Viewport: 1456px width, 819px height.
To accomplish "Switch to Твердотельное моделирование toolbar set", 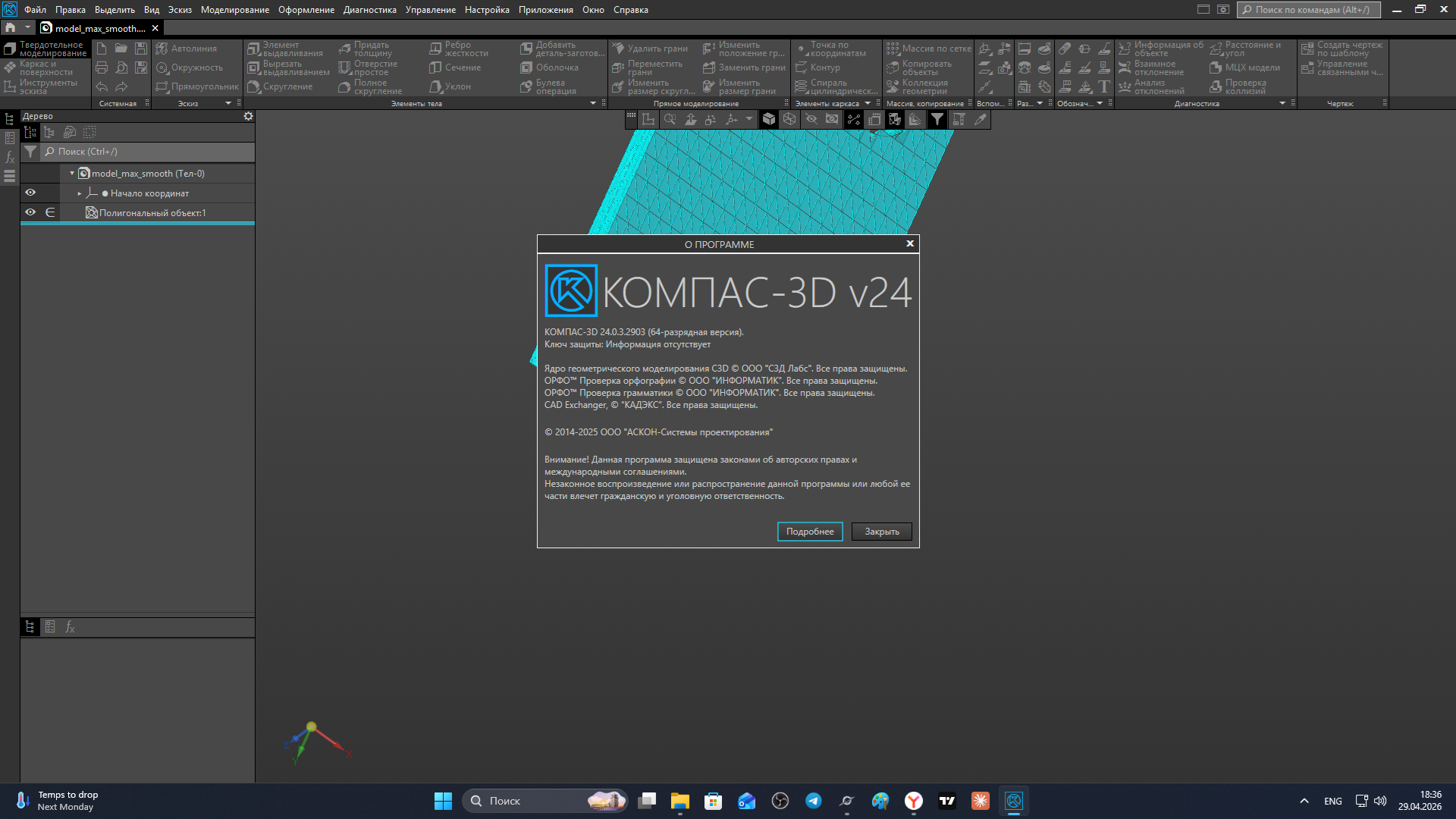I will pos(45,49).
